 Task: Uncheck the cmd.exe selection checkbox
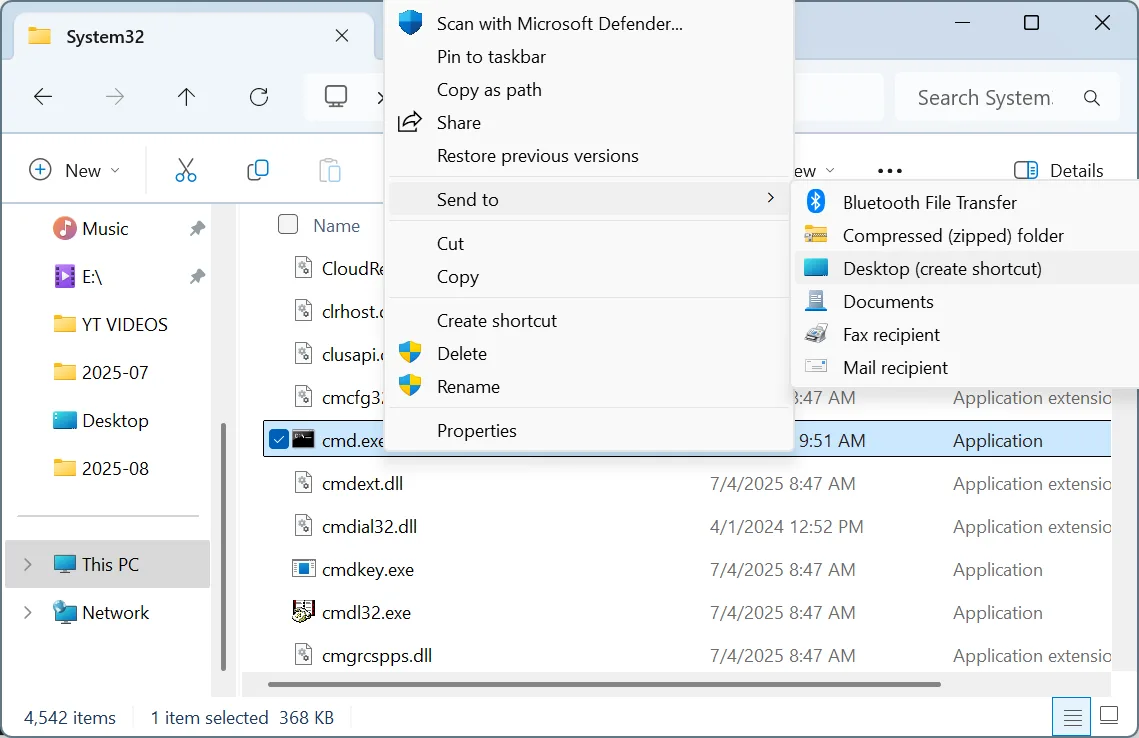click(278, 439)
